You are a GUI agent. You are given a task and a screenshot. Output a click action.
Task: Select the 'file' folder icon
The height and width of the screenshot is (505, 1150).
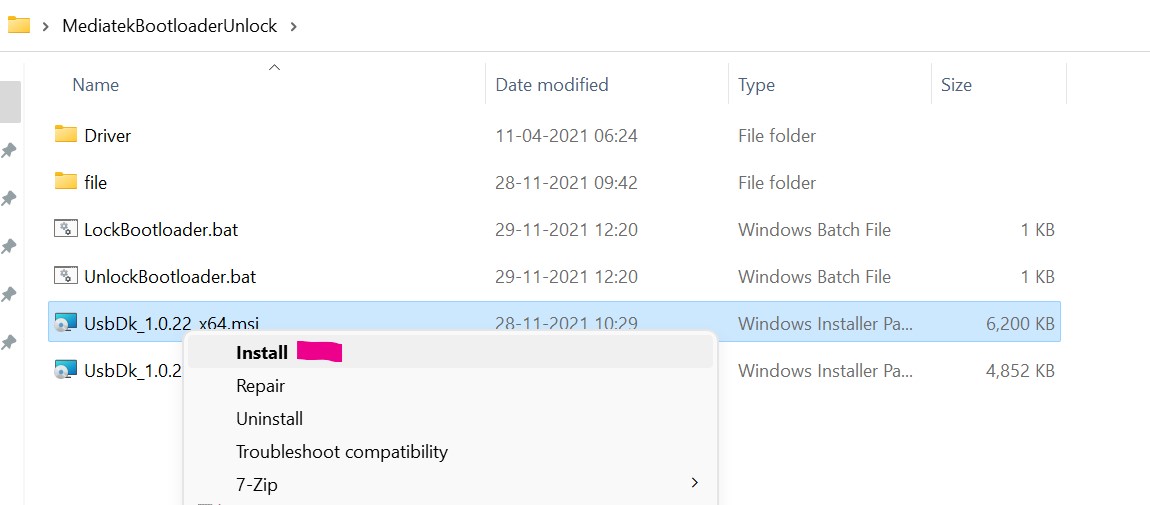[x=66, y=181]
